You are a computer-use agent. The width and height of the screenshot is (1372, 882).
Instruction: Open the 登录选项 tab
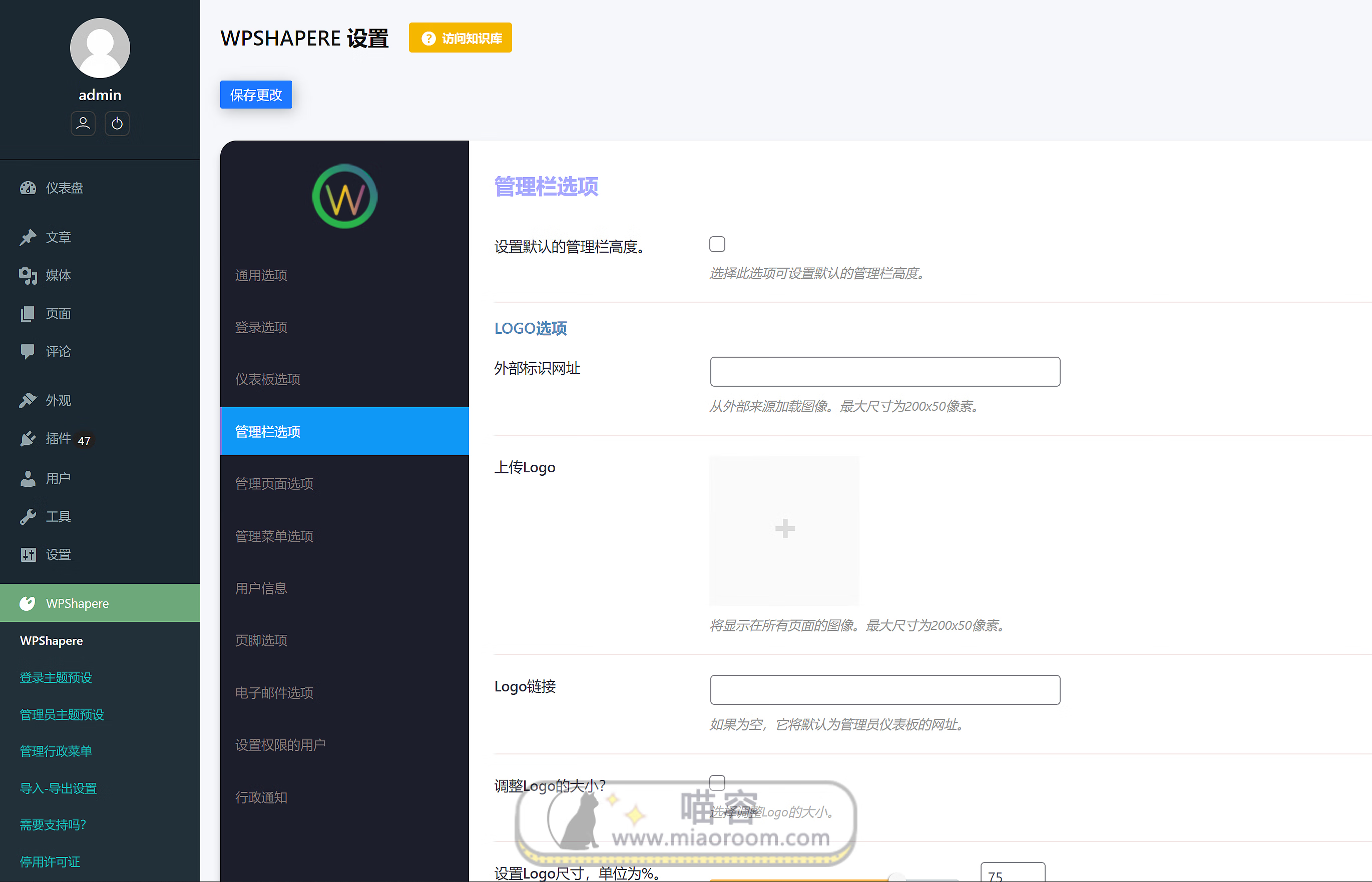(x=344, y=327)
